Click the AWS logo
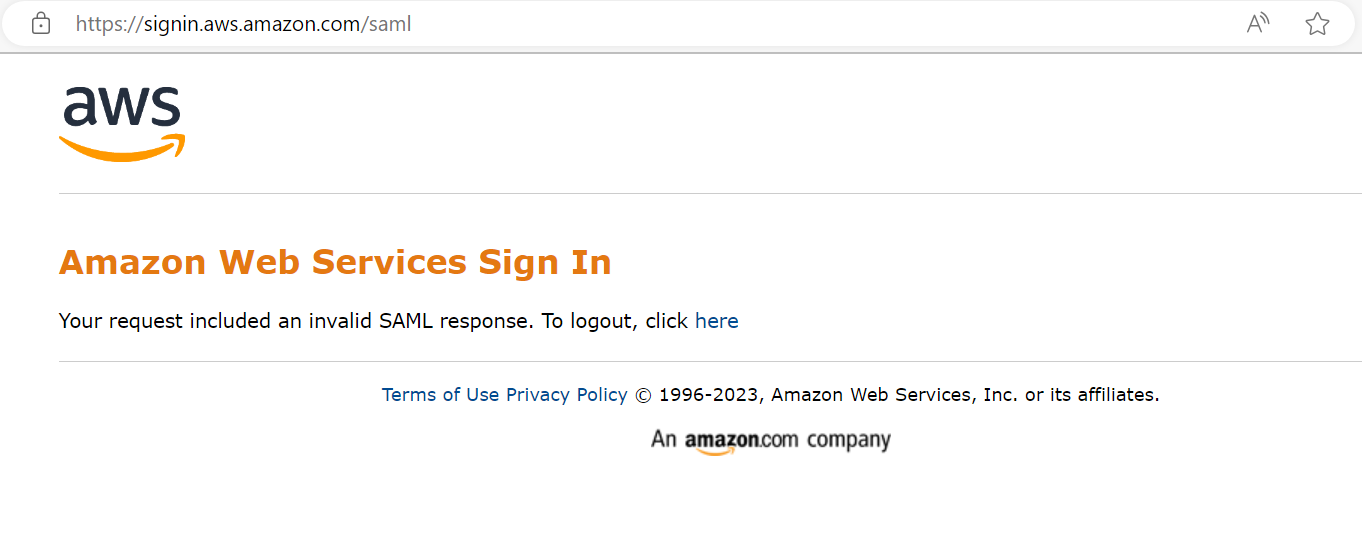 pos(122,124)
